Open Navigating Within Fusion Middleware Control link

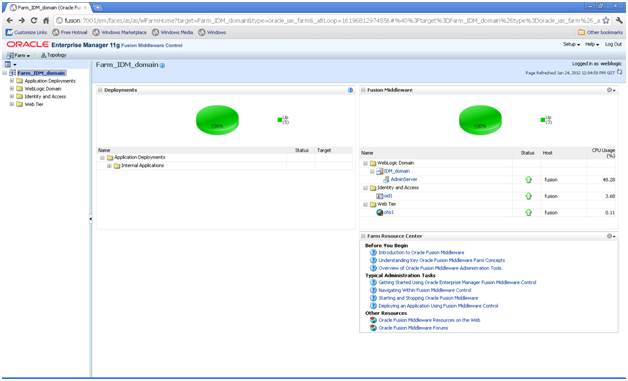click(425, 290)
